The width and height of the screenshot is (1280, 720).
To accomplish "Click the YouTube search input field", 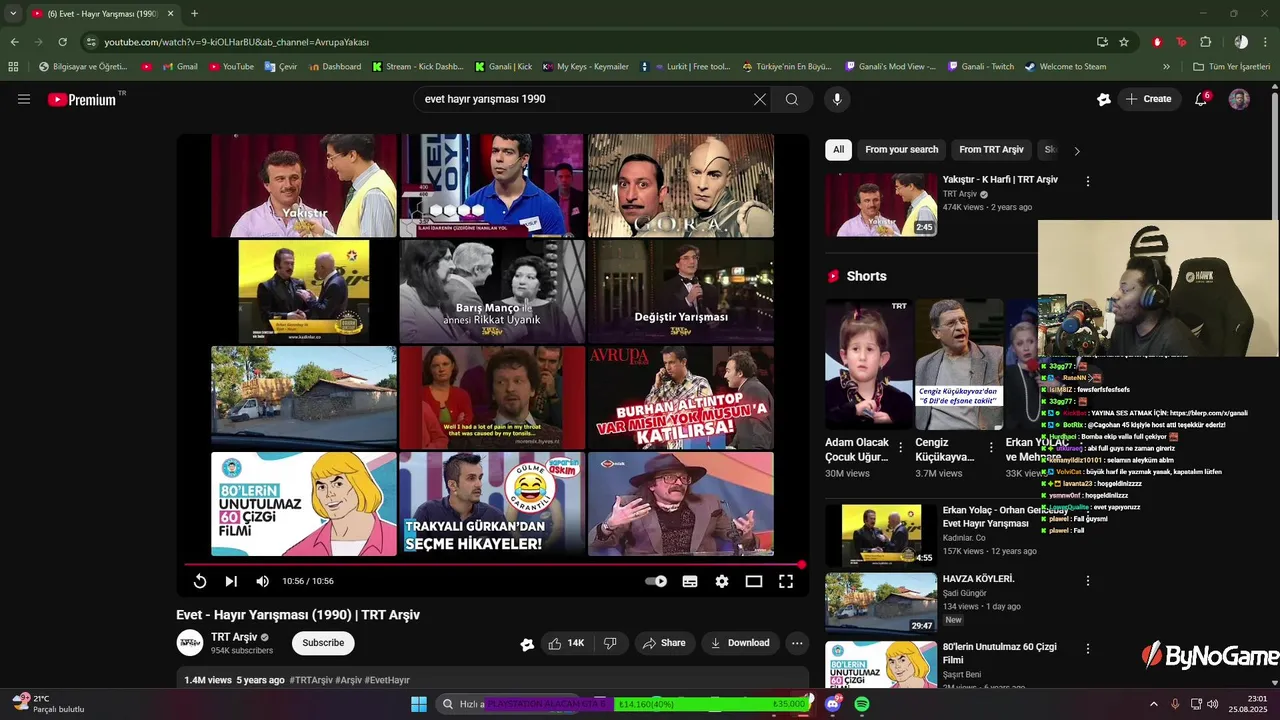I will click(x=584, y=99).
